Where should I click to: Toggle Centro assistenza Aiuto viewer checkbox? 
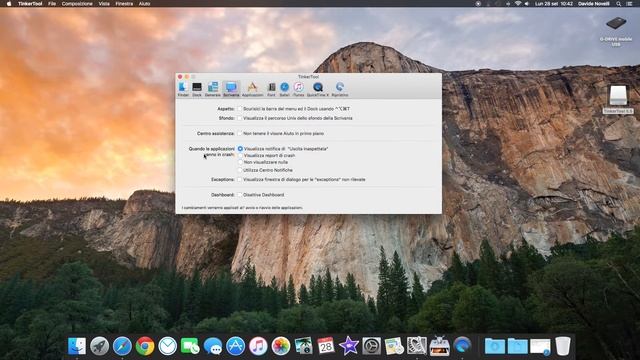240,133
